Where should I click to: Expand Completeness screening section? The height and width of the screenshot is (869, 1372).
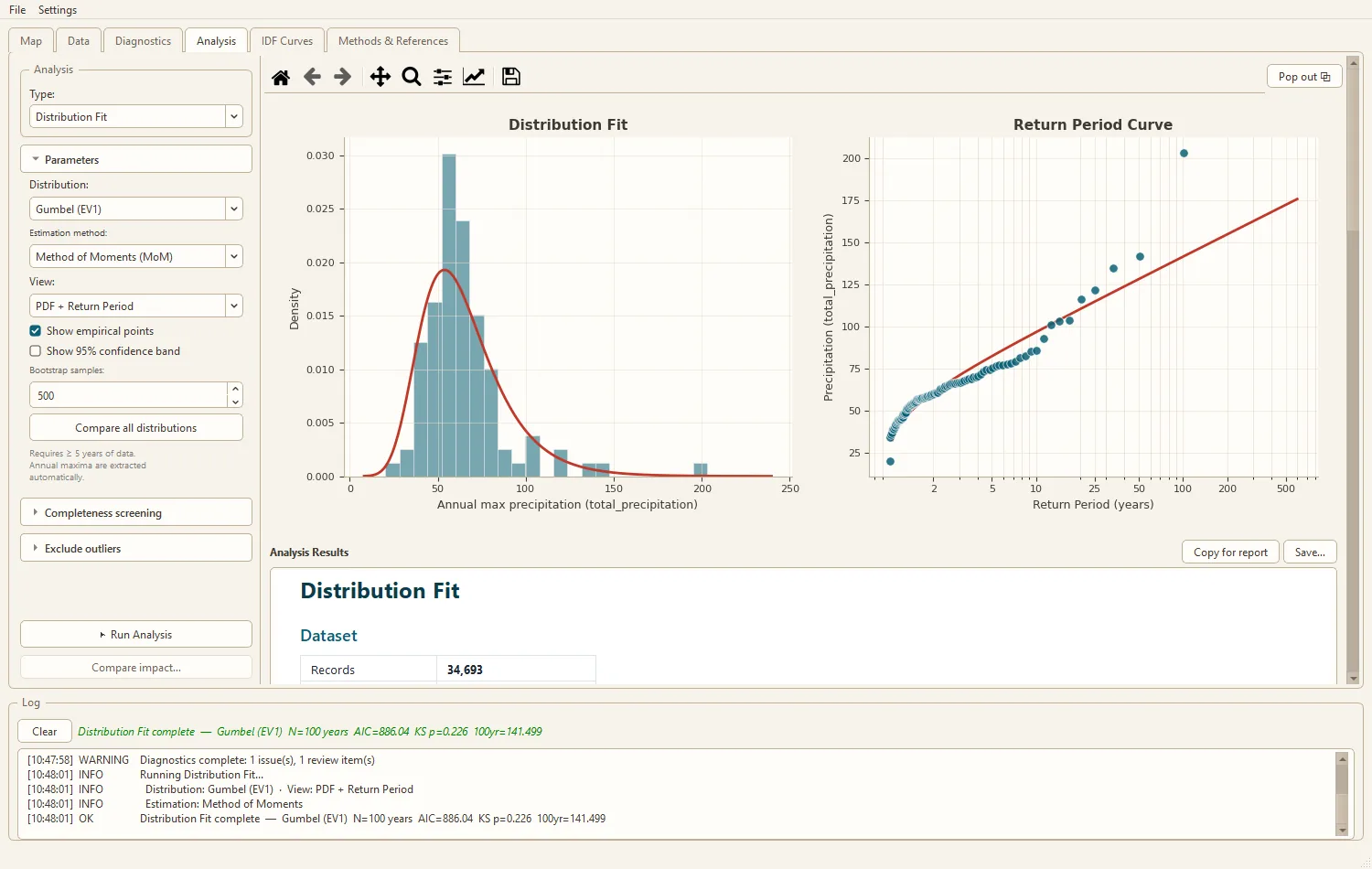click(135, 512)
